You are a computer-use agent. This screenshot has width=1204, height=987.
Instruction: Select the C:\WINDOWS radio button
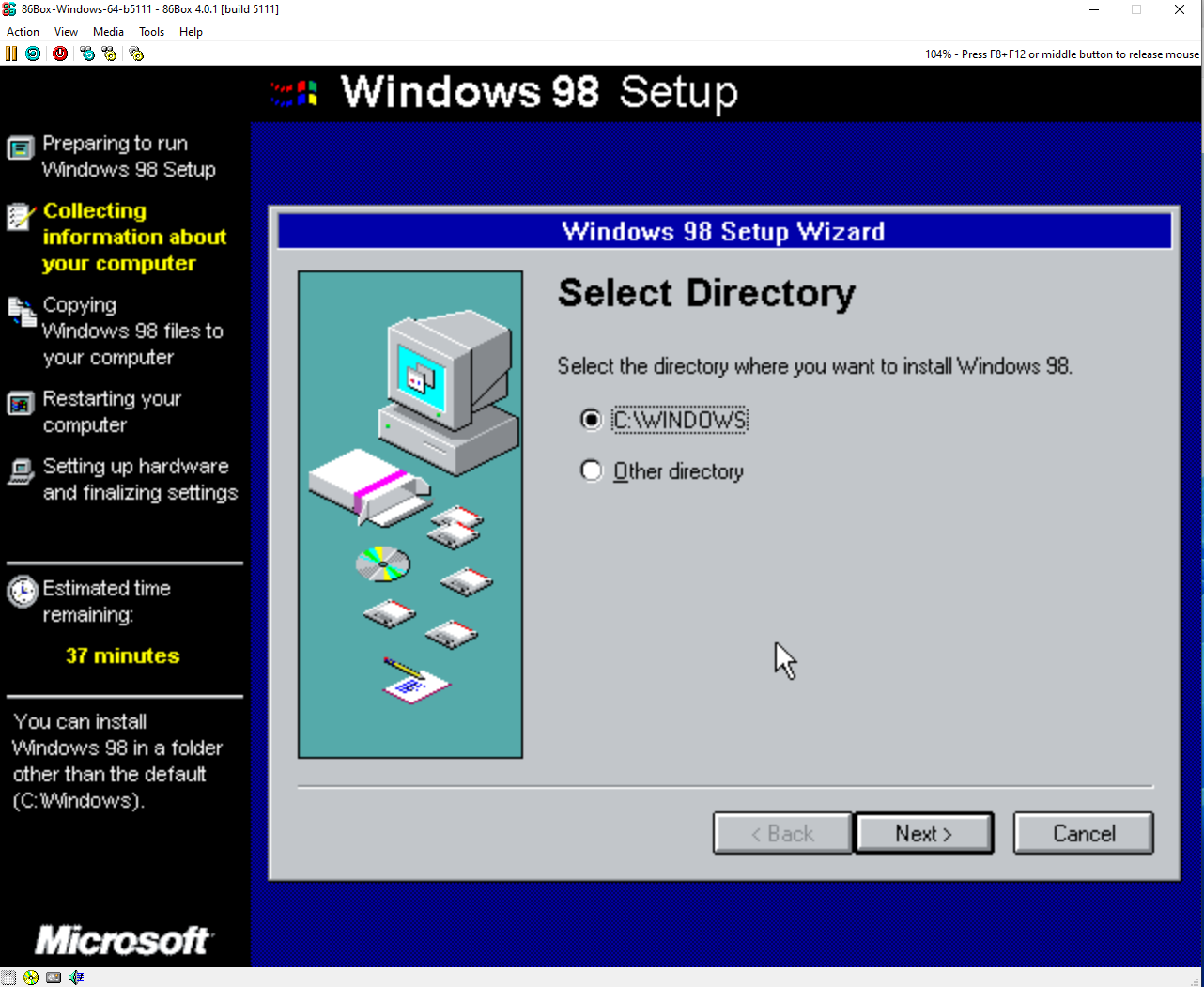coord(591,419)
